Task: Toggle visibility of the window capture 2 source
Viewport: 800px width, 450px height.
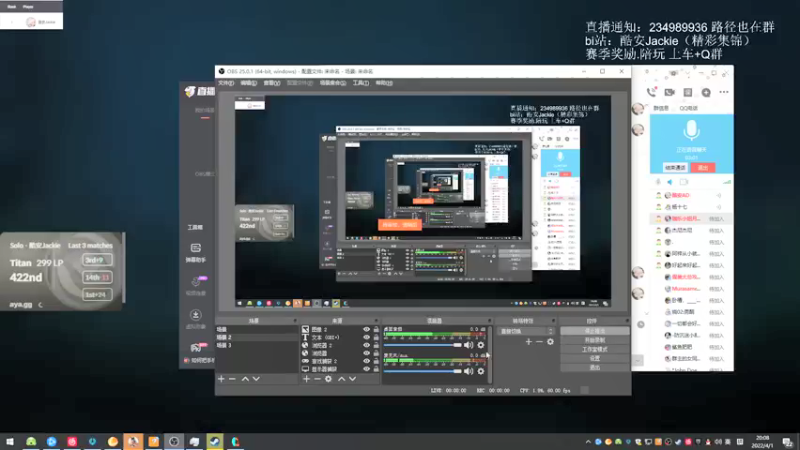Action: [x=366, y=361]
